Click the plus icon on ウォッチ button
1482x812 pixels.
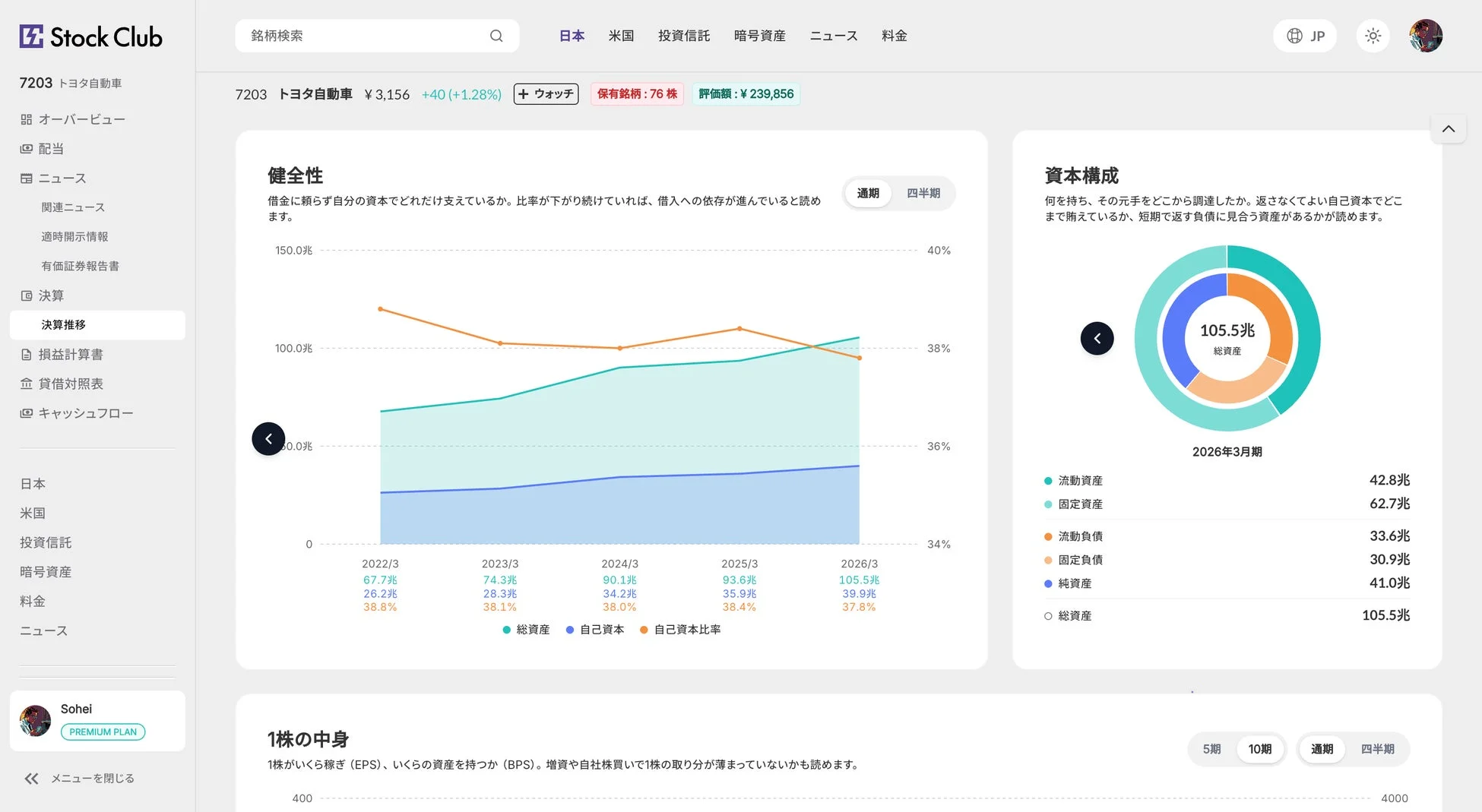[523, 94]
